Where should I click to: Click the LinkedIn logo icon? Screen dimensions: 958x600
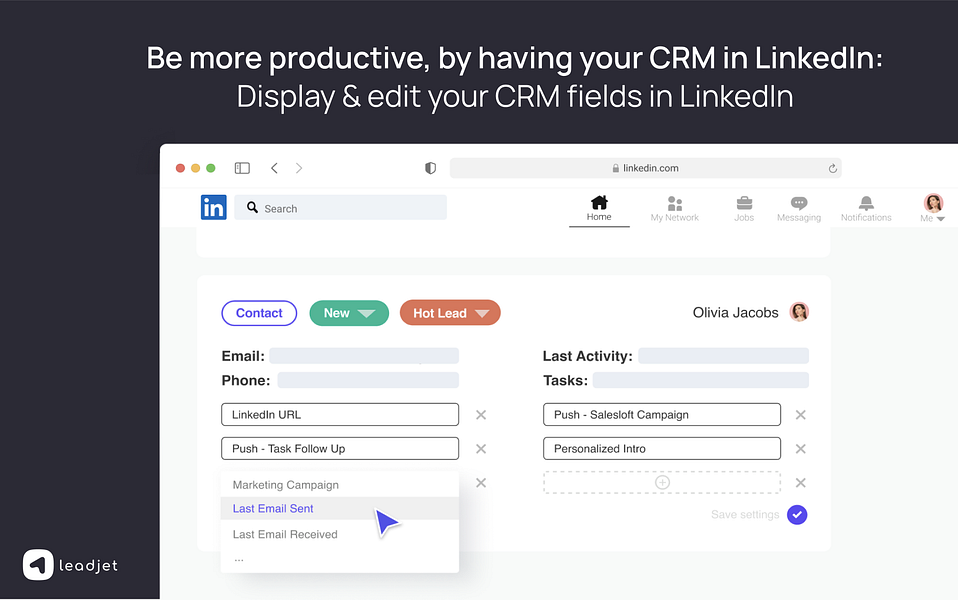click(x=213, y=207)
